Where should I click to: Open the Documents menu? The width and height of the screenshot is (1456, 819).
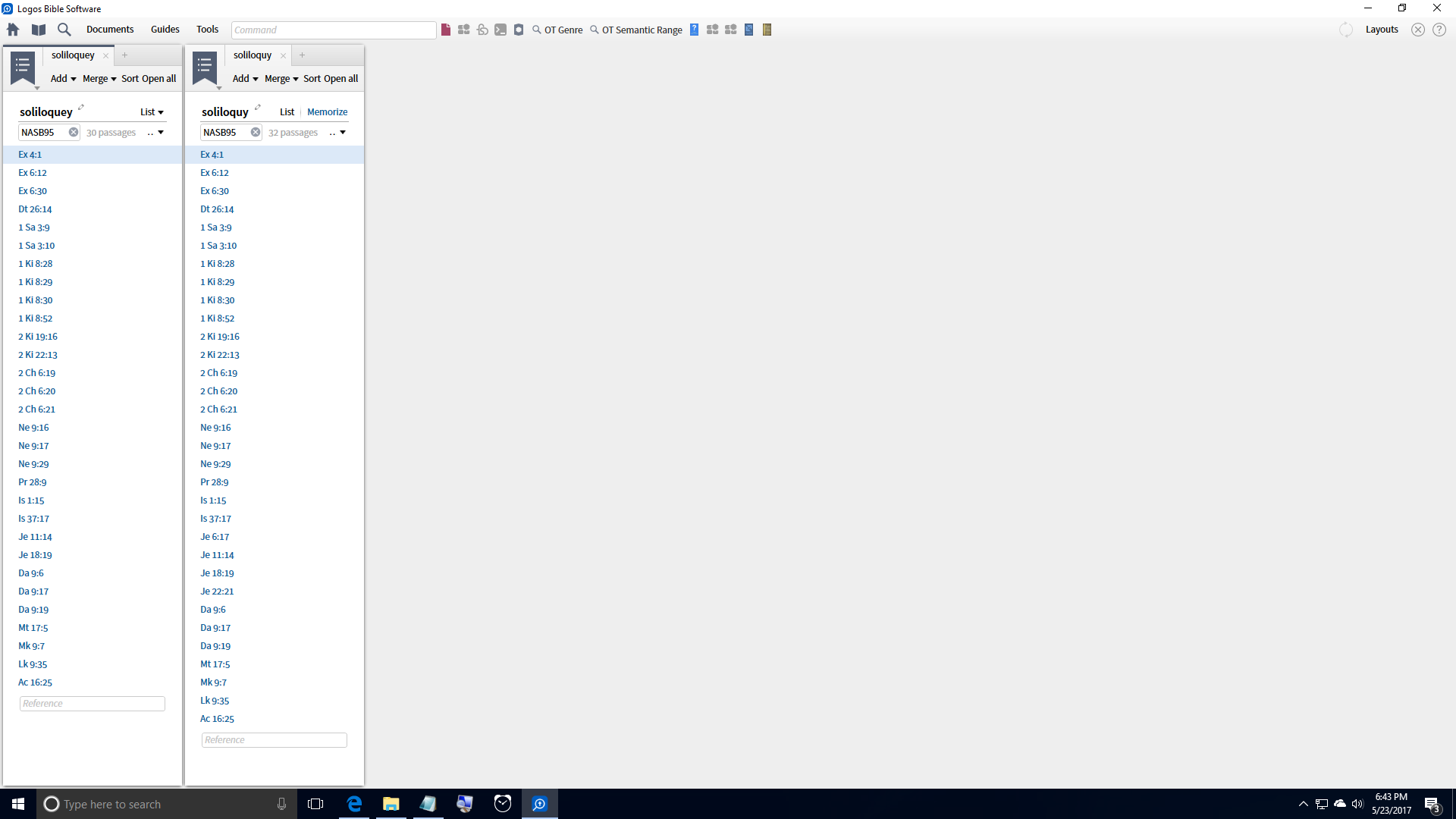click(x=110, y=30)
